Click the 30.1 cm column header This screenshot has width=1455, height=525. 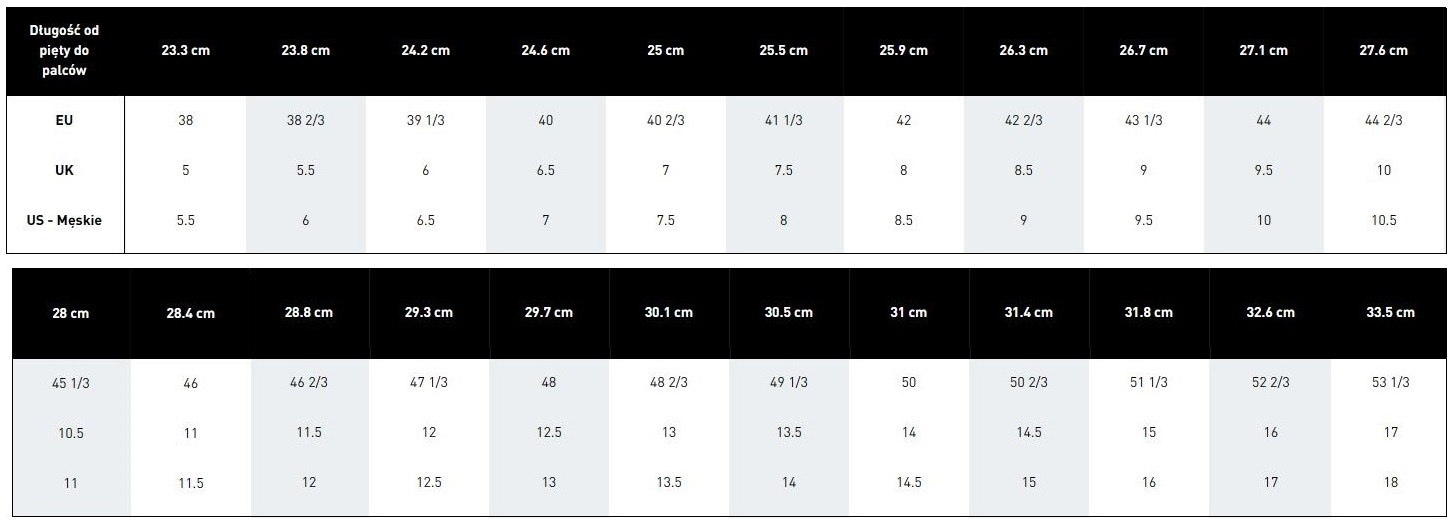pyautogui.click(x=668, y=313)
